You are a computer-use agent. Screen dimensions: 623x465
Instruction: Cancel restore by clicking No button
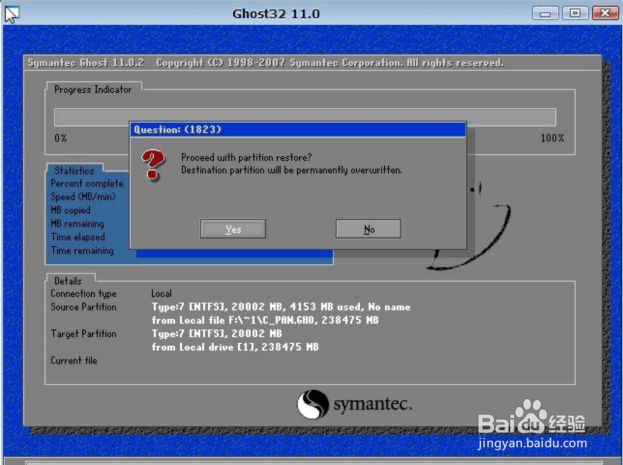[368, 229]
